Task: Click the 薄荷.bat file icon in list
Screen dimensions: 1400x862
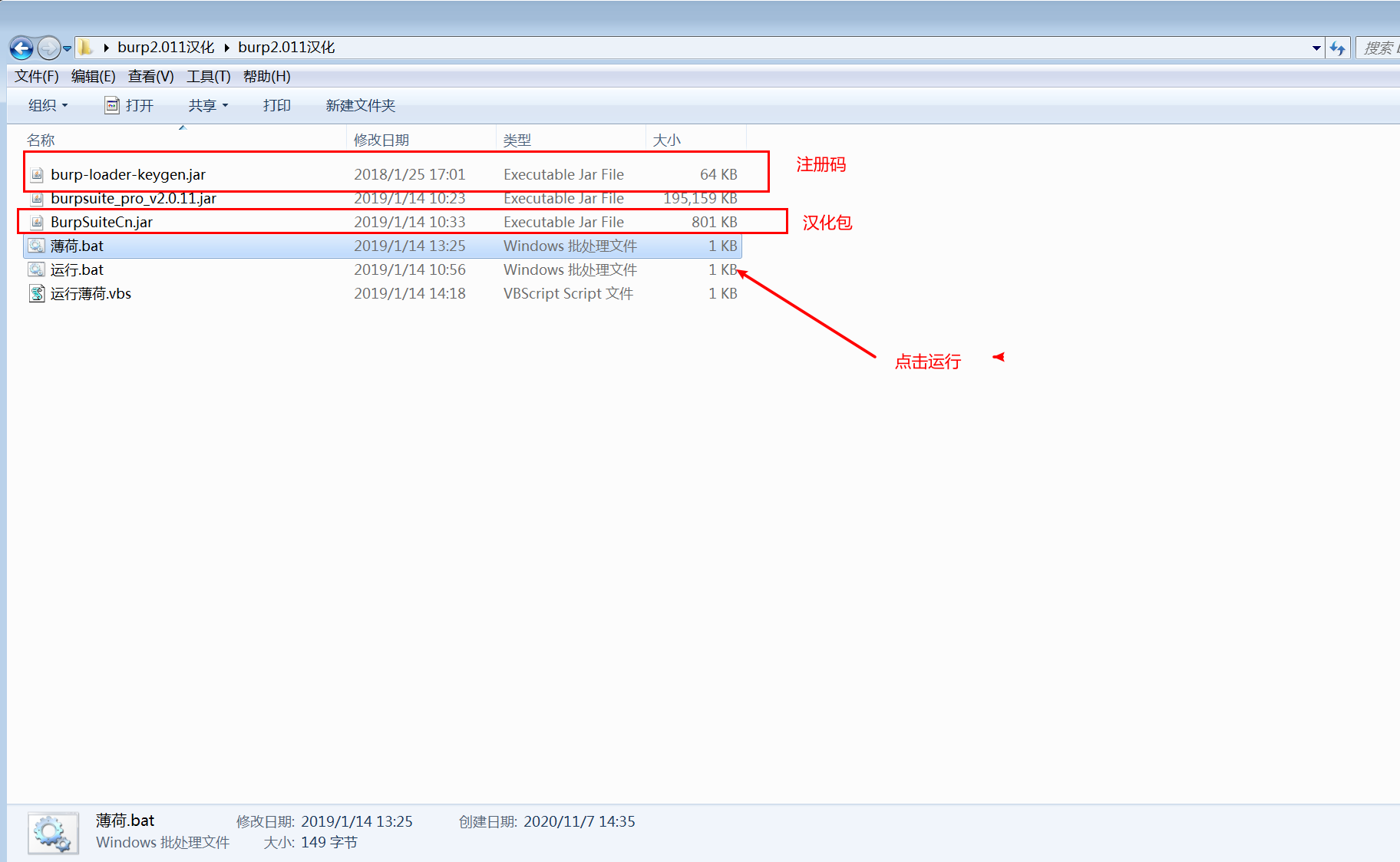Action: pos(37,246)
